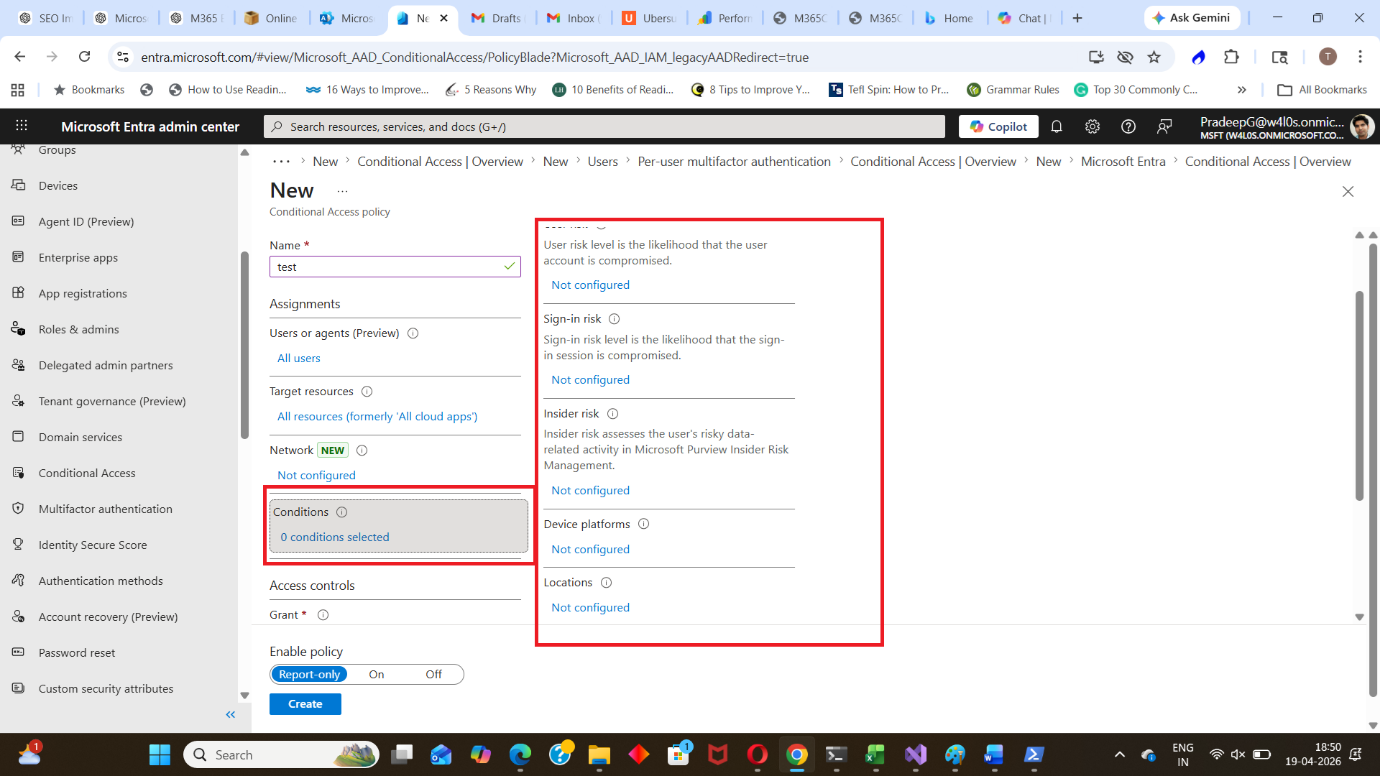Image resolution: width=1380 pixels, height=776 pixels.
Task: Select Authentication methods in sidebar
Action: point(100,581)
